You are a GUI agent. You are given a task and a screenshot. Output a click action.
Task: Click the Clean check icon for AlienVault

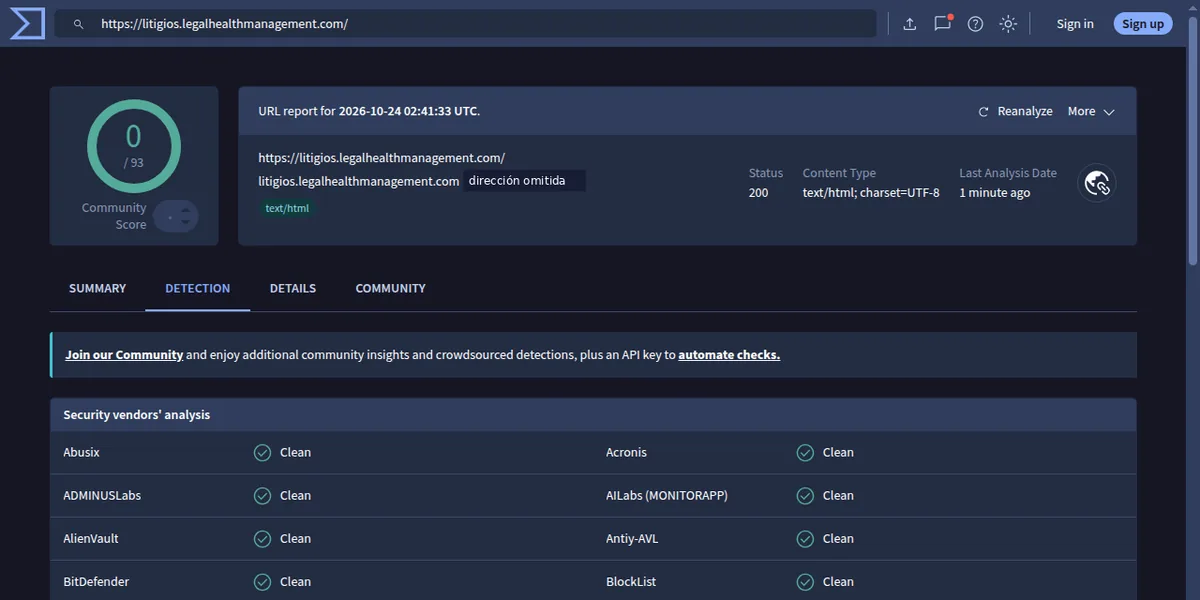tap(262, 539)
